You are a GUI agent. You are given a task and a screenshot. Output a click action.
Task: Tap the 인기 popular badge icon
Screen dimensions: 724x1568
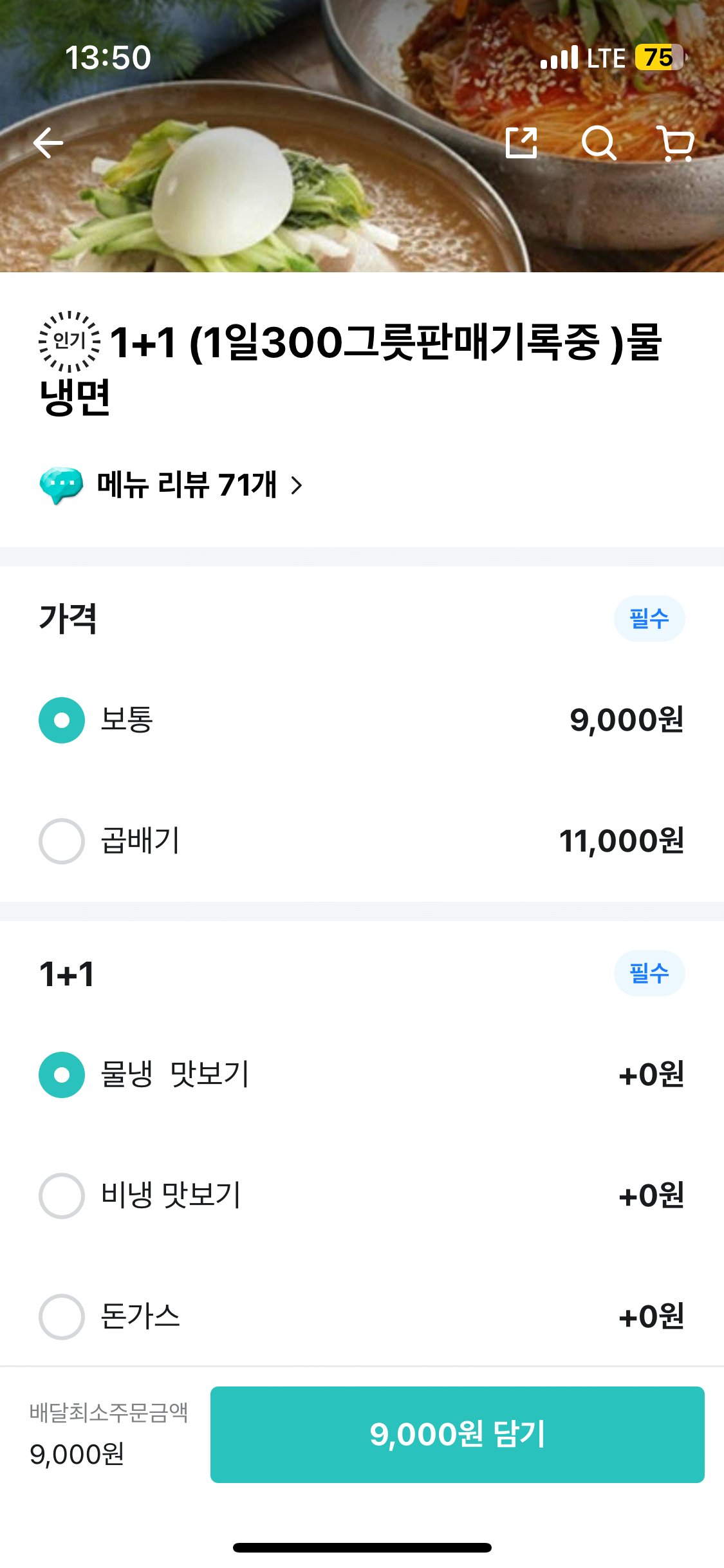click(70, 342)
